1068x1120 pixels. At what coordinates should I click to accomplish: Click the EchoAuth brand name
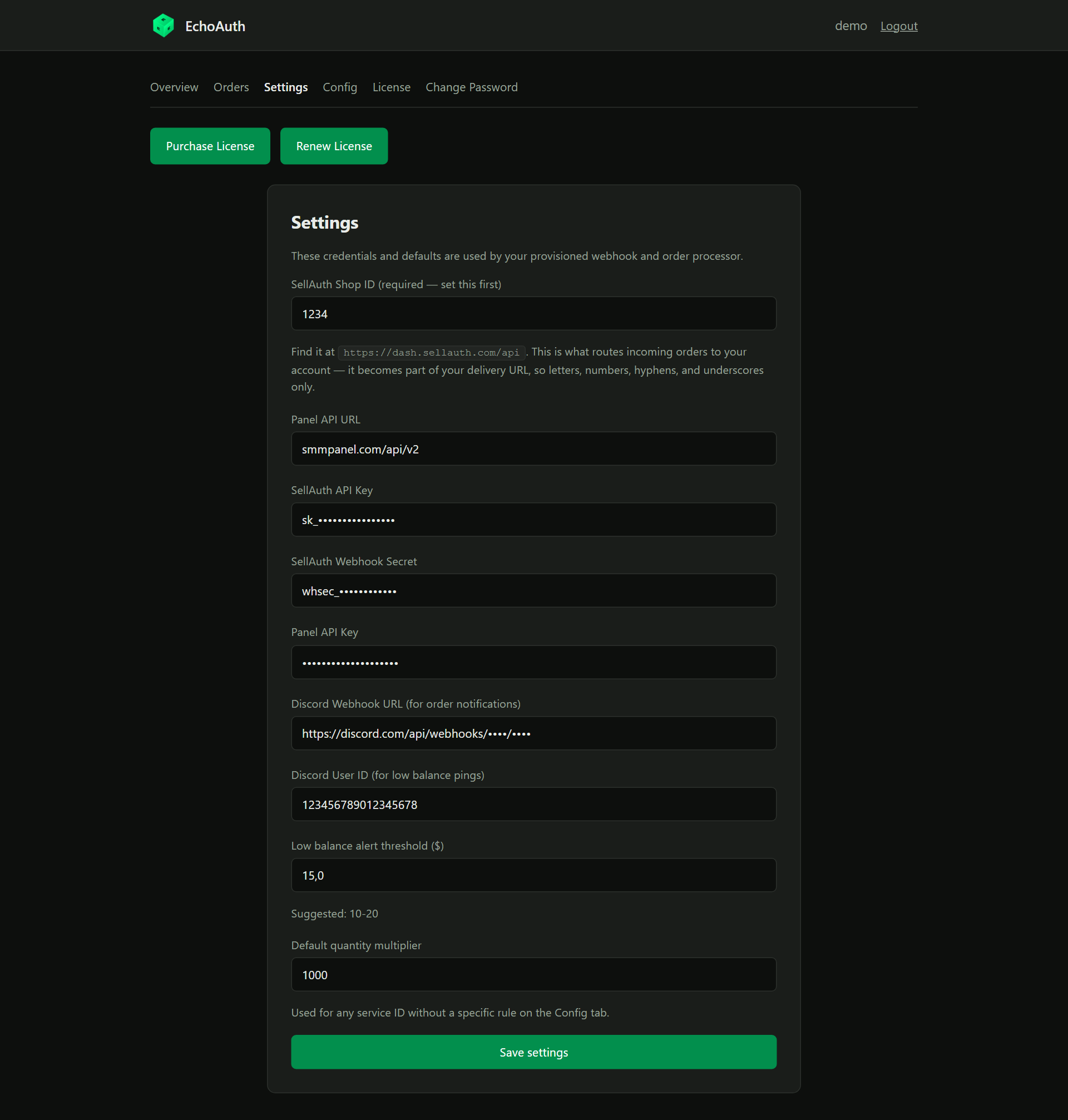(215, 26)
